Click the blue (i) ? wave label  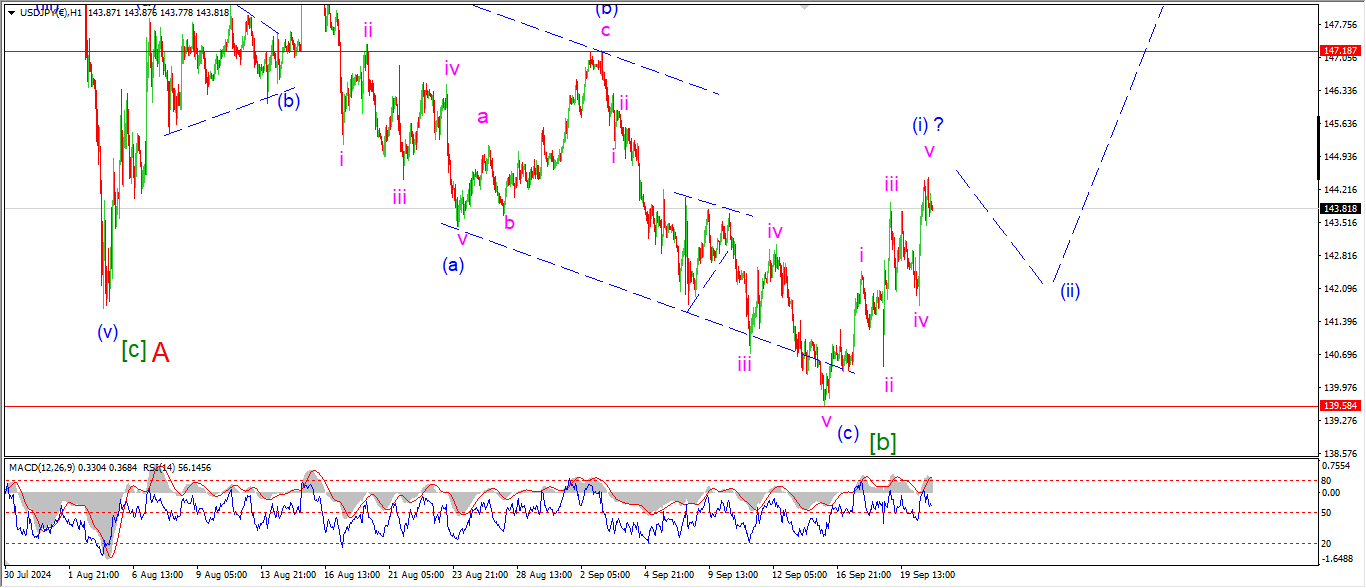click(x=927, y=125)
